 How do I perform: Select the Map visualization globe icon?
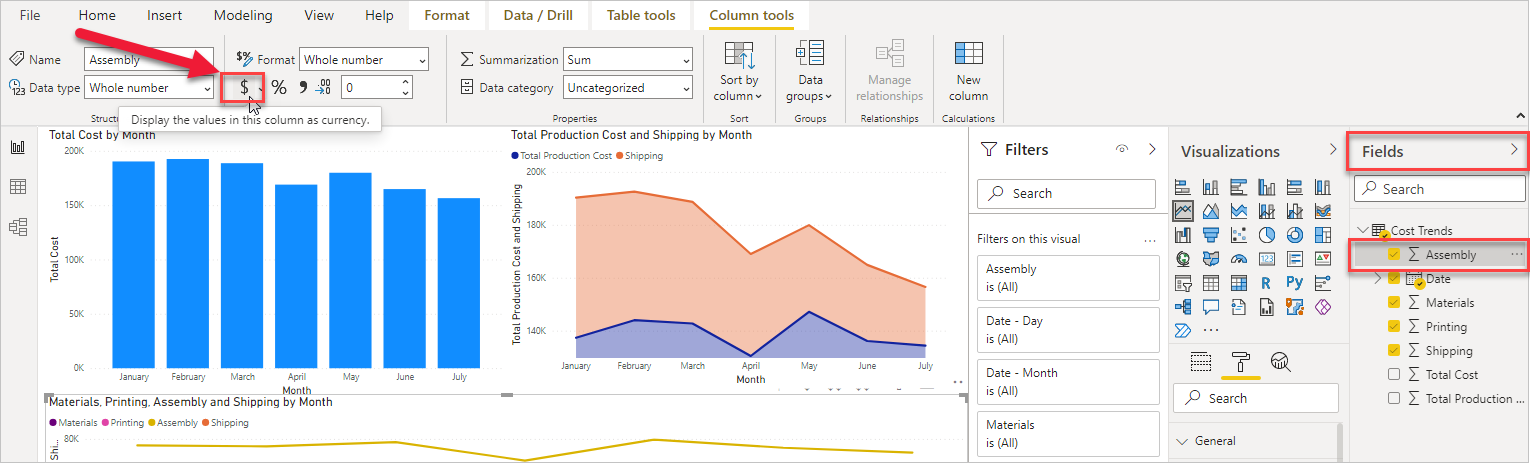pyautogui.click(x=1183, y=259)
